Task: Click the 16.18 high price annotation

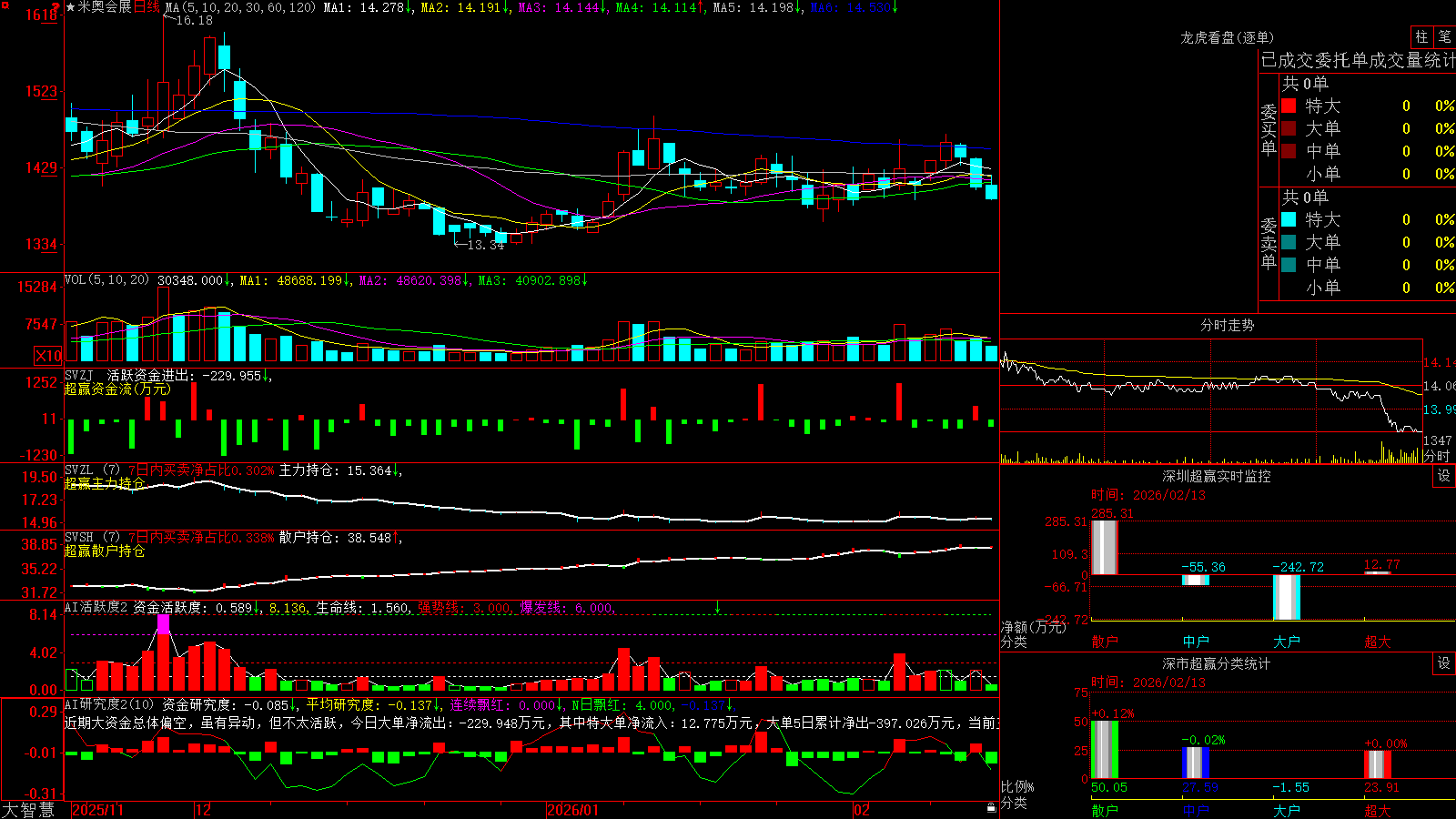Action: (x=194, y=20)
